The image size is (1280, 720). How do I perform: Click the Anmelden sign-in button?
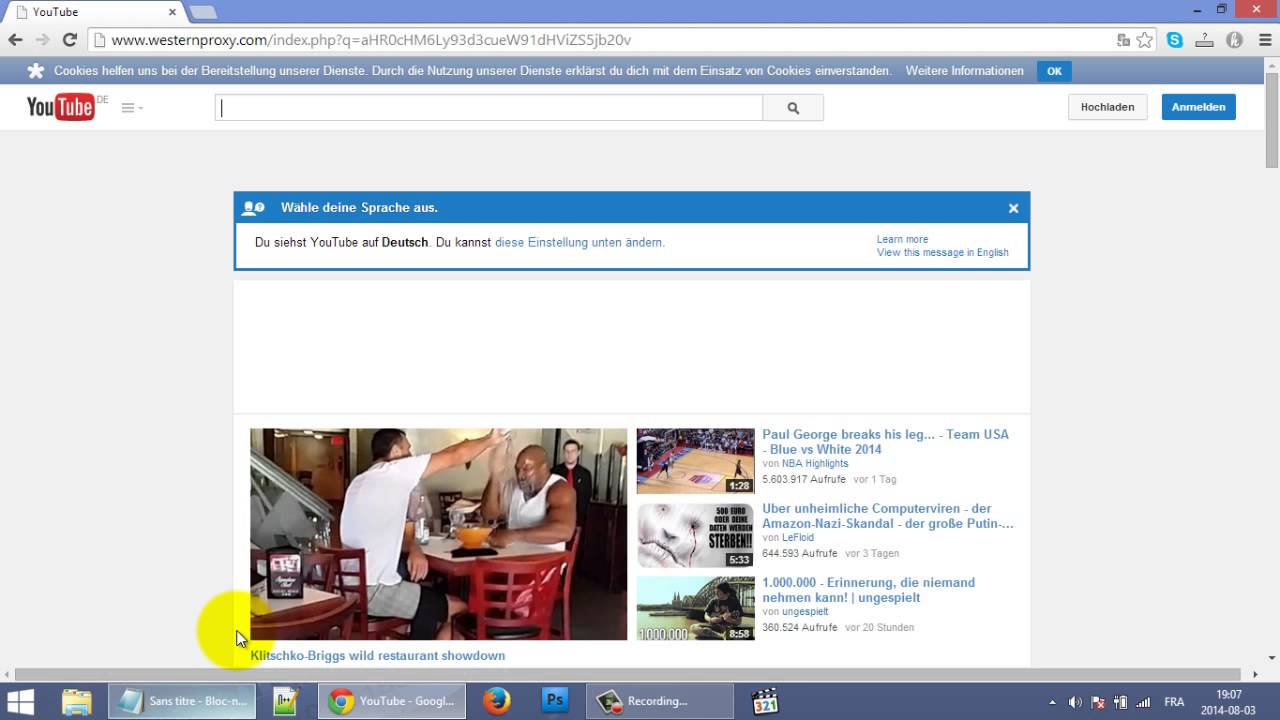point(1198,107)
